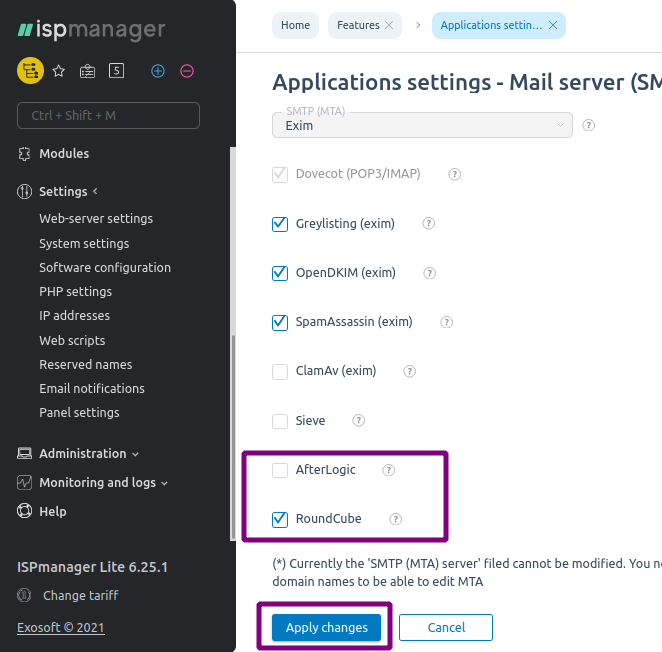Open Email notifications page
Image resolution: width=662 pixels, height=652 pixels.
(x=92, y=388)
